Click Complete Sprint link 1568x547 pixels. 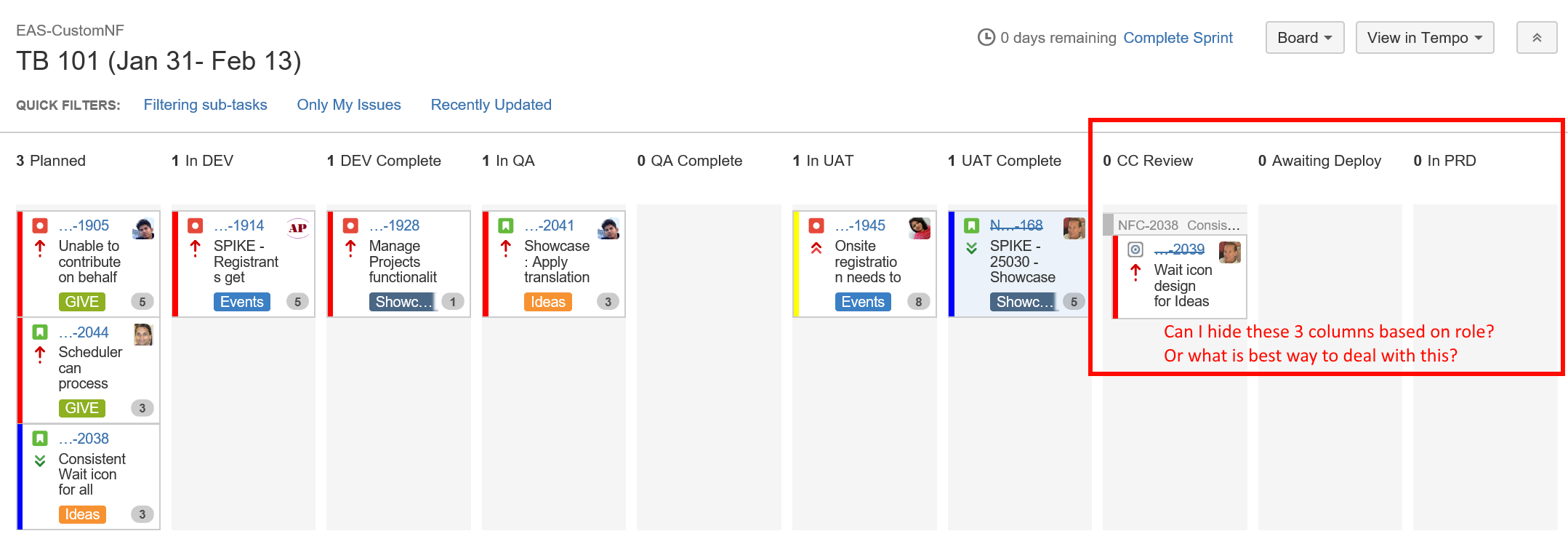tap(1178, 38)
